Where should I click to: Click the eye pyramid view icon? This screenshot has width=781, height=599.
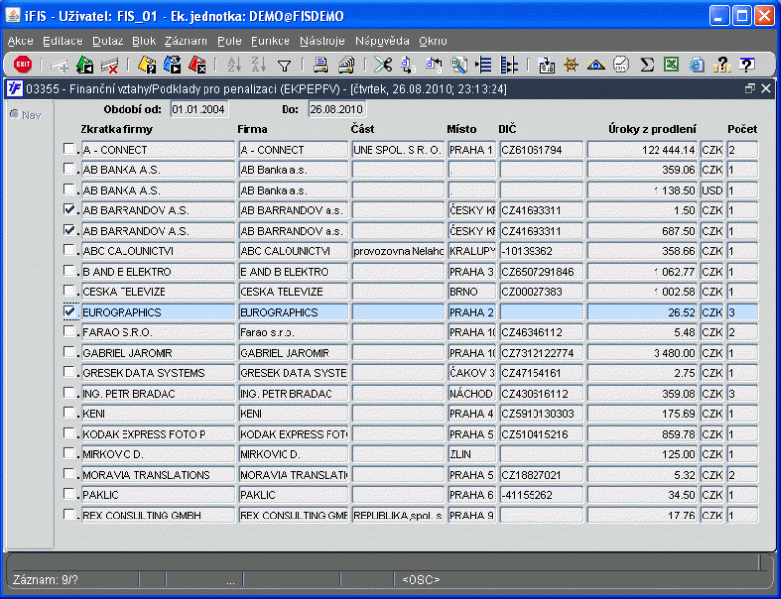tap(596, 65)
